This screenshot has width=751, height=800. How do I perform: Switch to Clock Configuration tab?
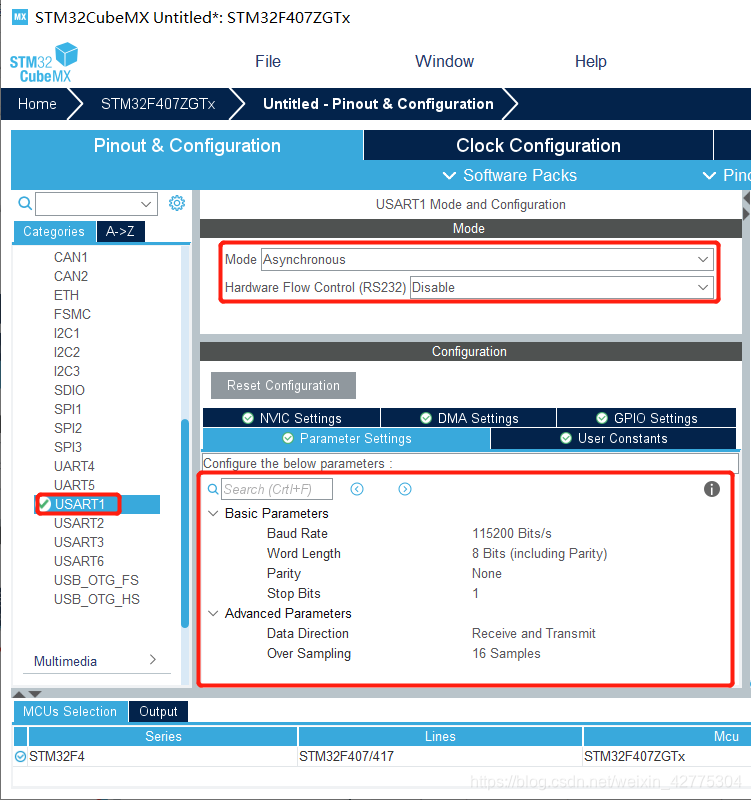(538, 145)
